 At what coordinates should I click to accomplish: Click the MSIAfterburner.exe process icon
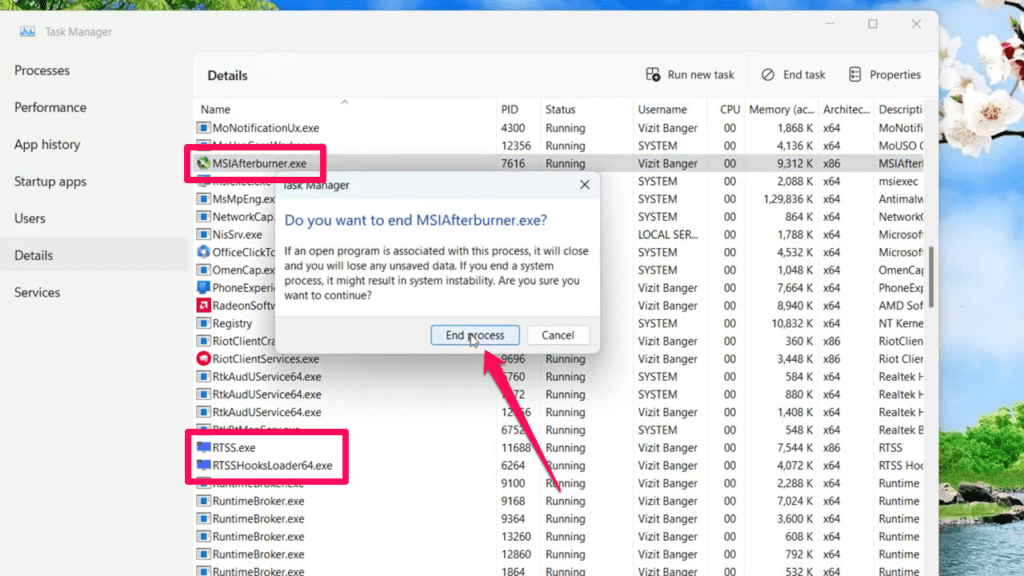click(204, 163)
